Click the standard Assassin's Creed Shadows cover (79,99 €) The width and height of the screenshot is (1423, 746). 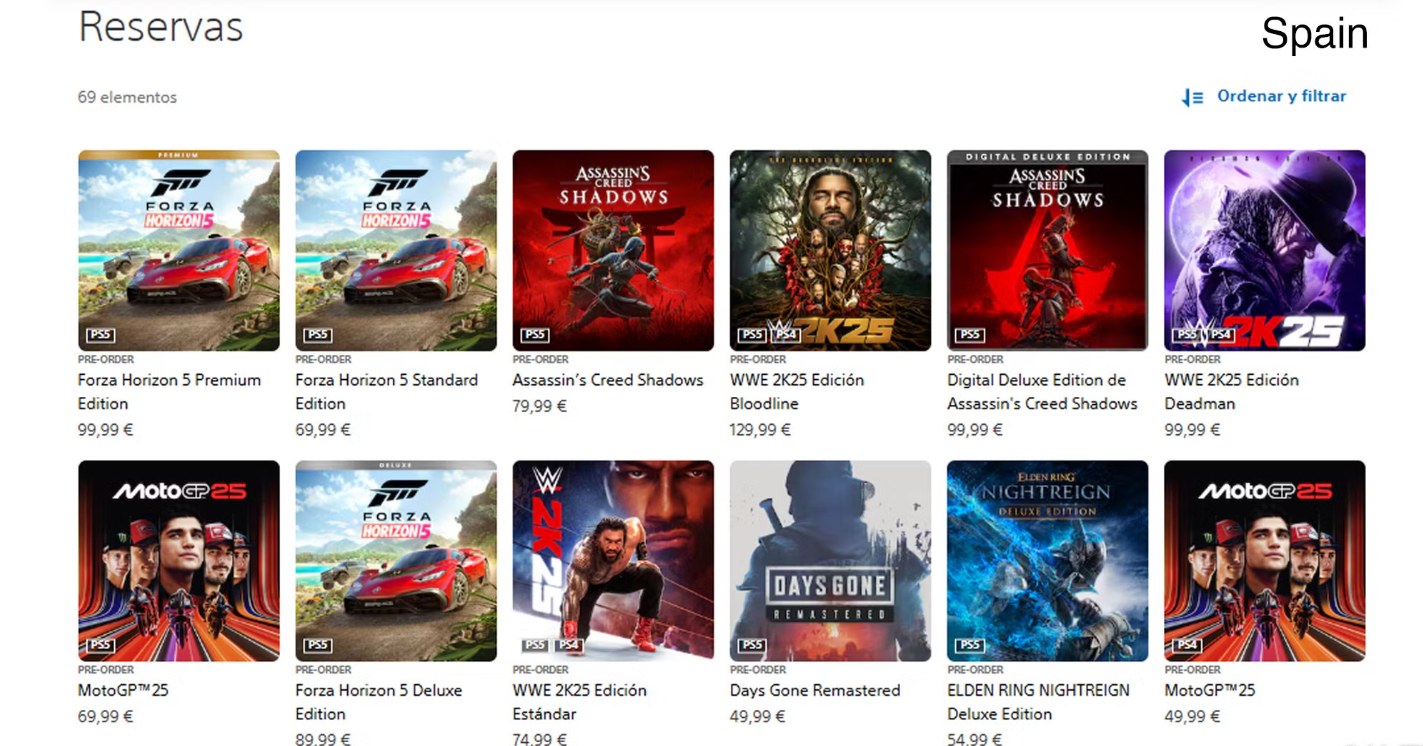coord(613,250)
